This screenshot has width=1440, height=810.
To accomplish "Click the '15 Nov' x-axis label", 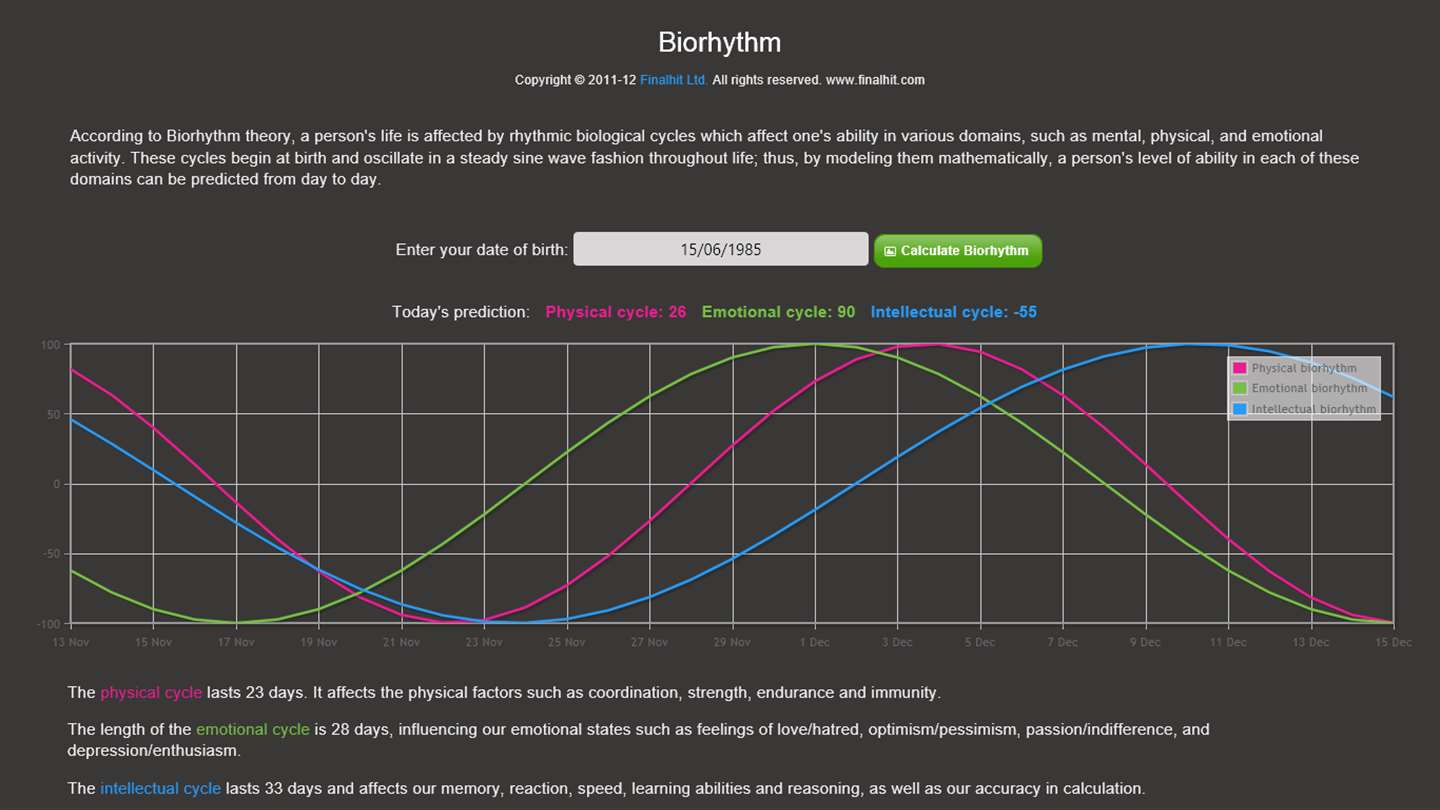I will coord(153,642).
